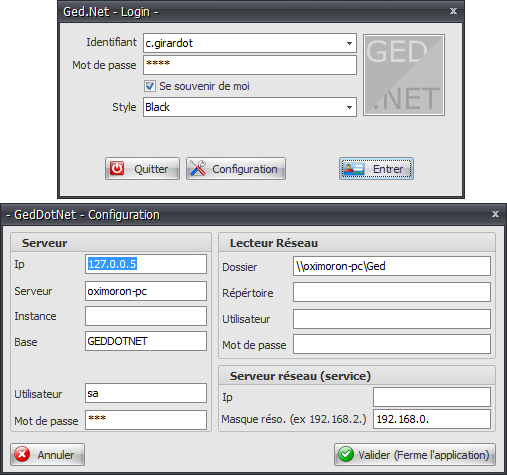The width and height of the screenshot is (507, 475).
Task: Click the wrench and screwdriver Configuration icon
Action: point(198,168)
